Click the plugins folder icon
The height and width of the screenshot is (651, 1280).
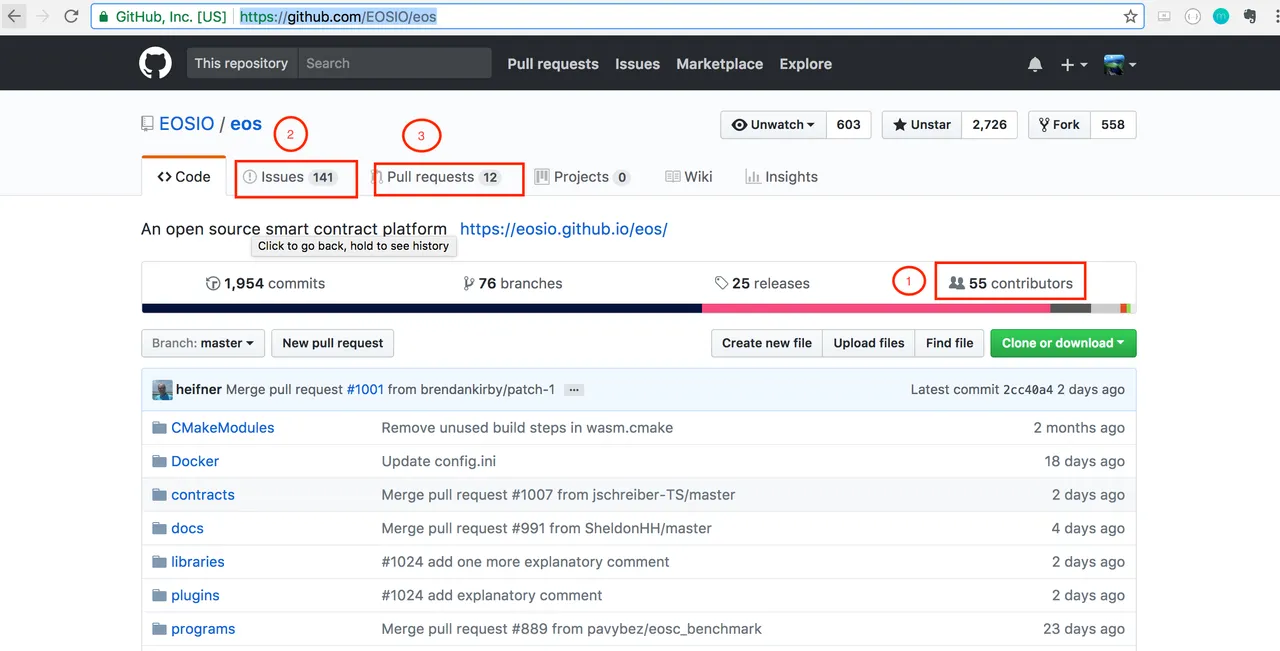tap(159, 595)
